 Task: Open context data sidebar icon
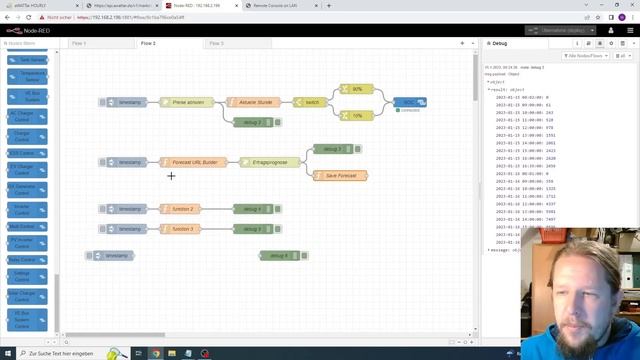pos(622,43)
